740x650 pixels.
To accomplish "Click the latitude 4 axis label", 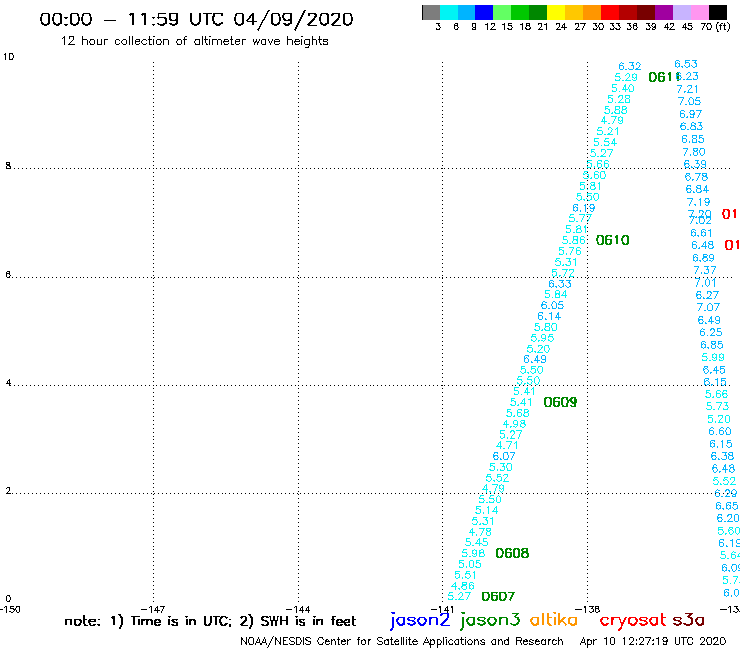I will coord(8,383).
